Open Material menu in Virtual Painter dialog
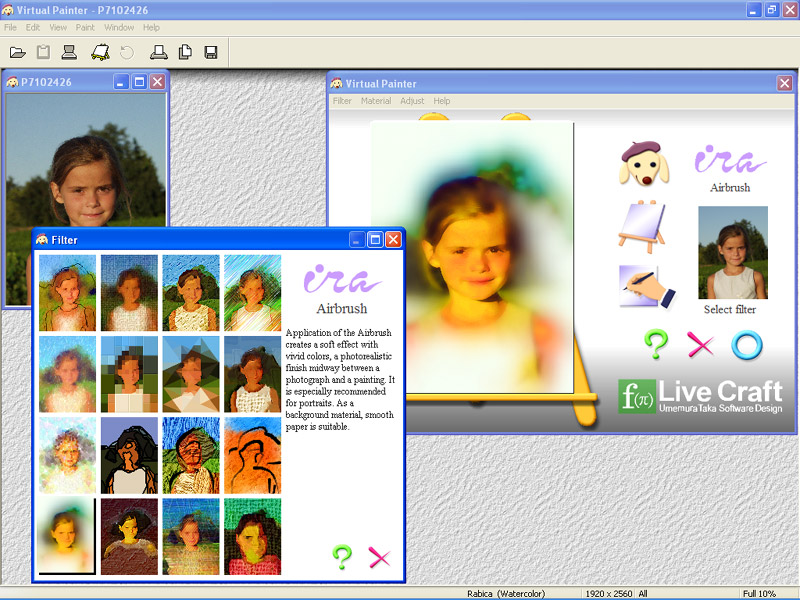Screen dimensions: 800x600 376,101
